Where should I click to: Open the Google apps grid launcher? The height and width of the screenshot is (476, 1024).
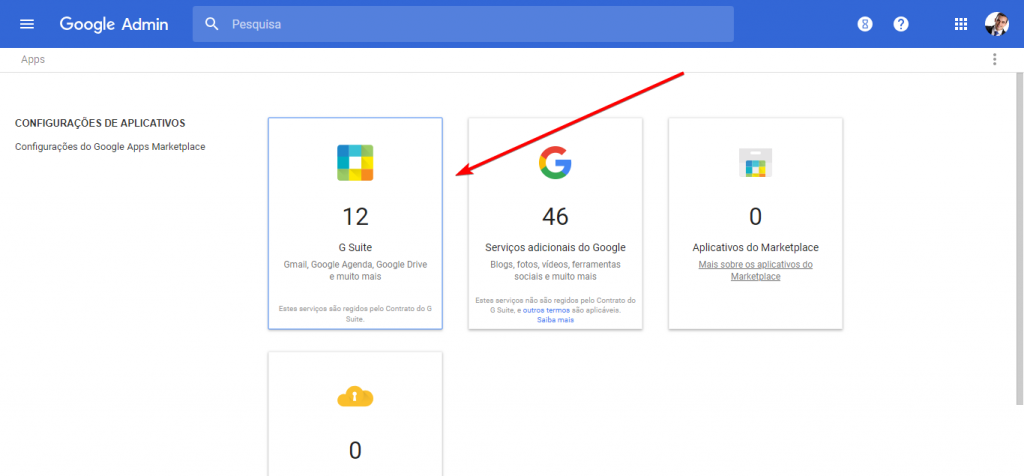961,24
